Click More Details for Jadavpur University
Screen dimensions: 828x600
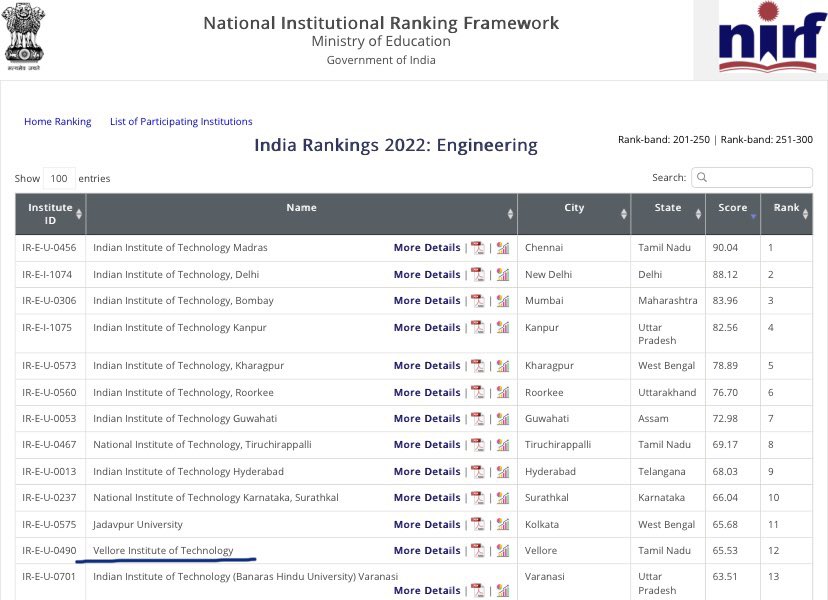tap(427, 524)
